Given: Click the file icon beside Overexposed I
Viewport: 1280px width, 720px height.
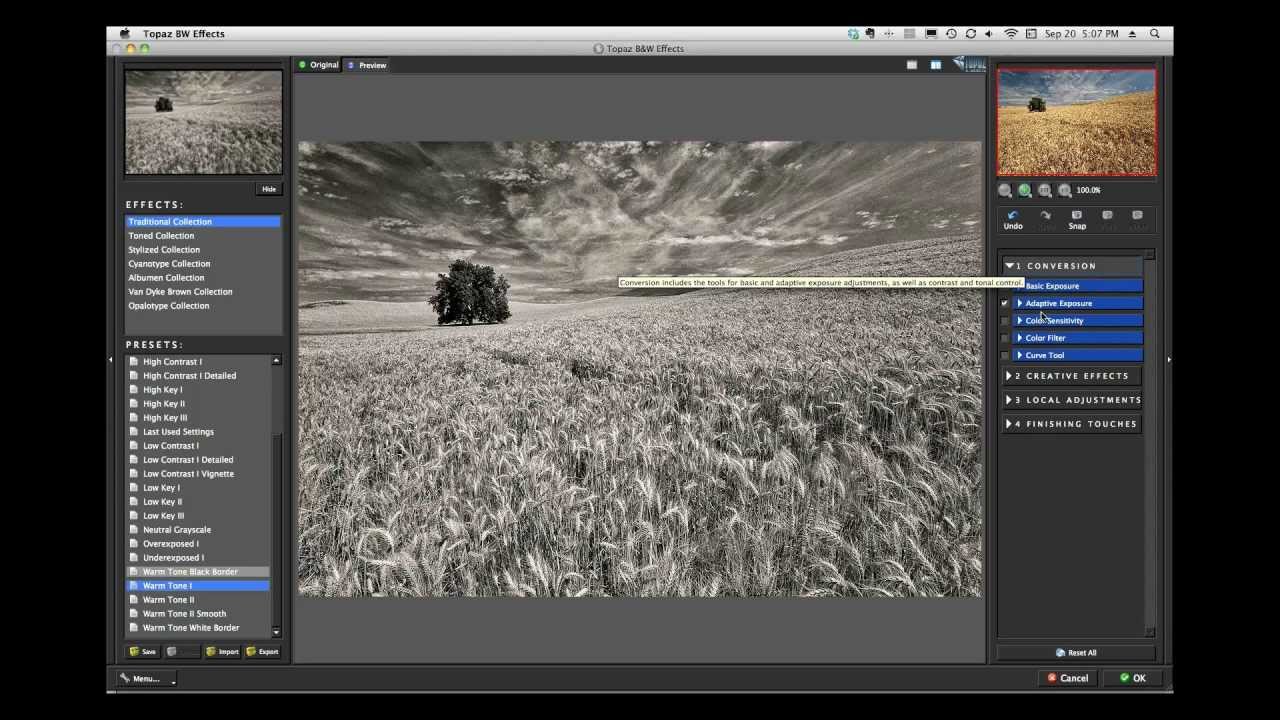Looking at the screenshot, I should (x=134, y=544).
